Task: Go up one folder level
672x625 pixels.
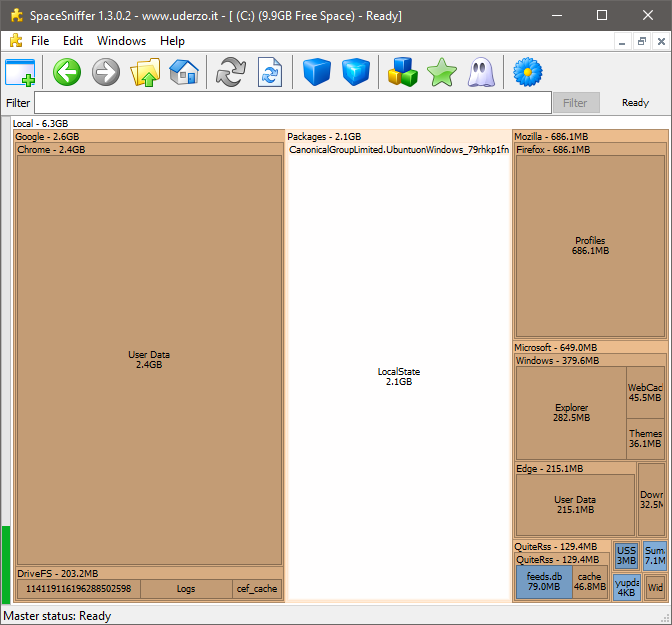Action: (145, 72)
